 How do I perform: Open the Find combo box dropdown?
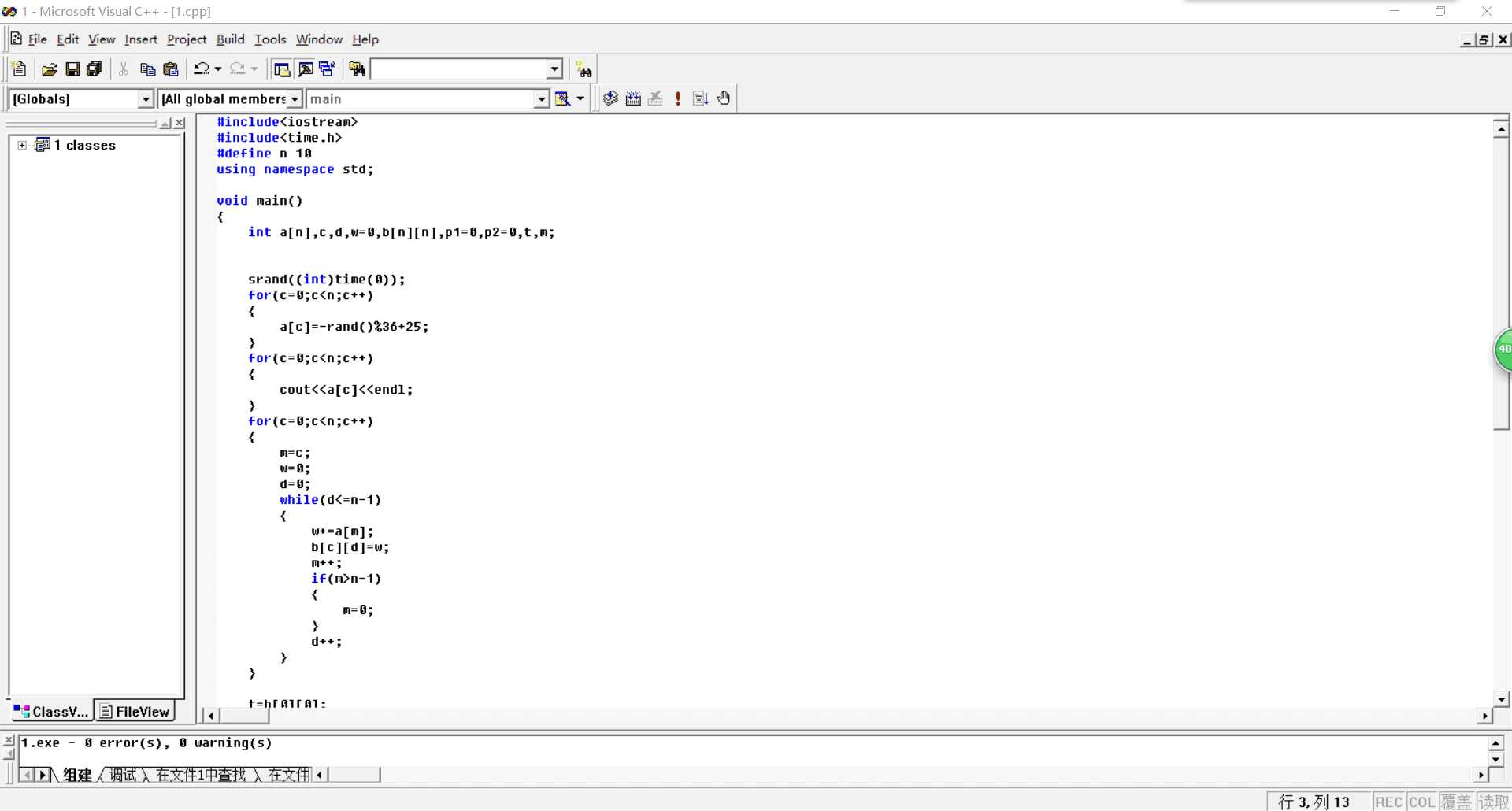(x=554, y=69)
